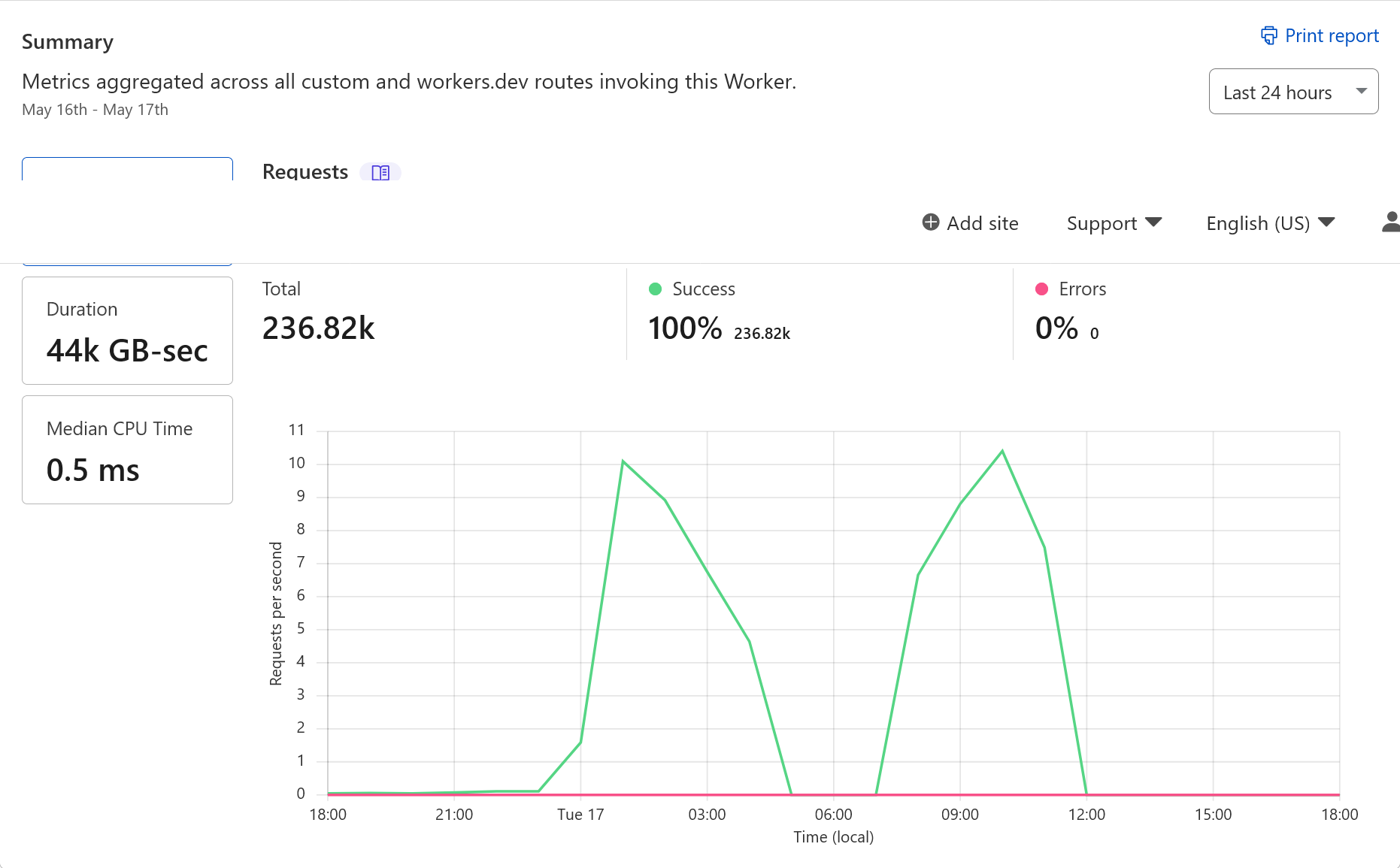Image resolution: width=1400 pixels, height=868 pixels.
Task: Click the second peak of the requests line
Action: coord(1002,451)
